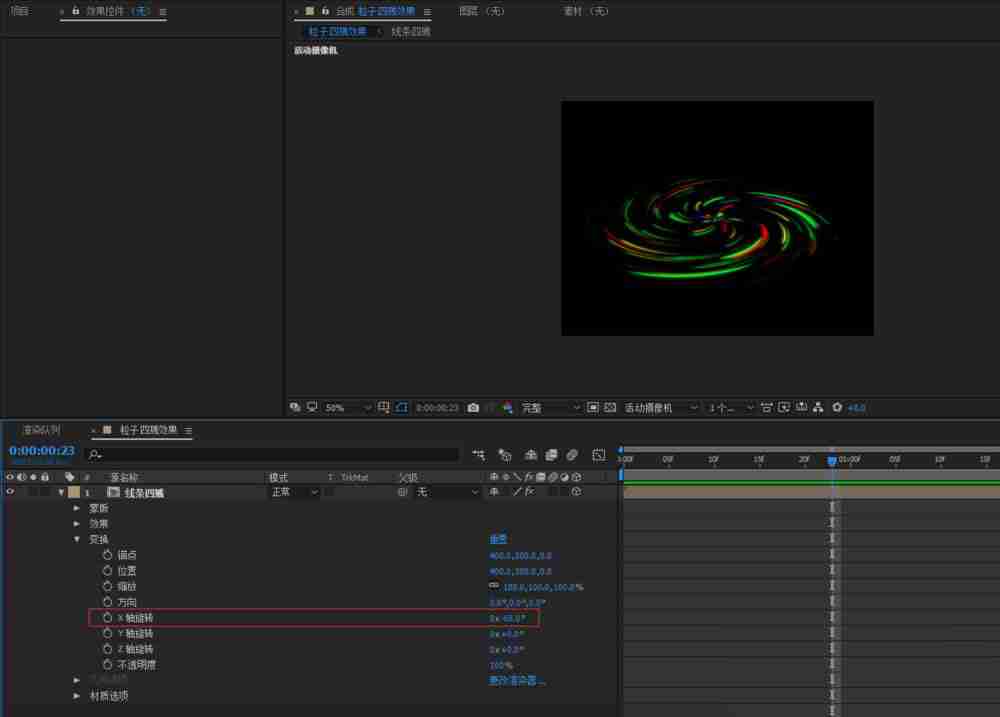This screenshot has width=1000, height=717.
Task: Hide the 线条四溅 layer with eye icon
Action: [10, 492]
